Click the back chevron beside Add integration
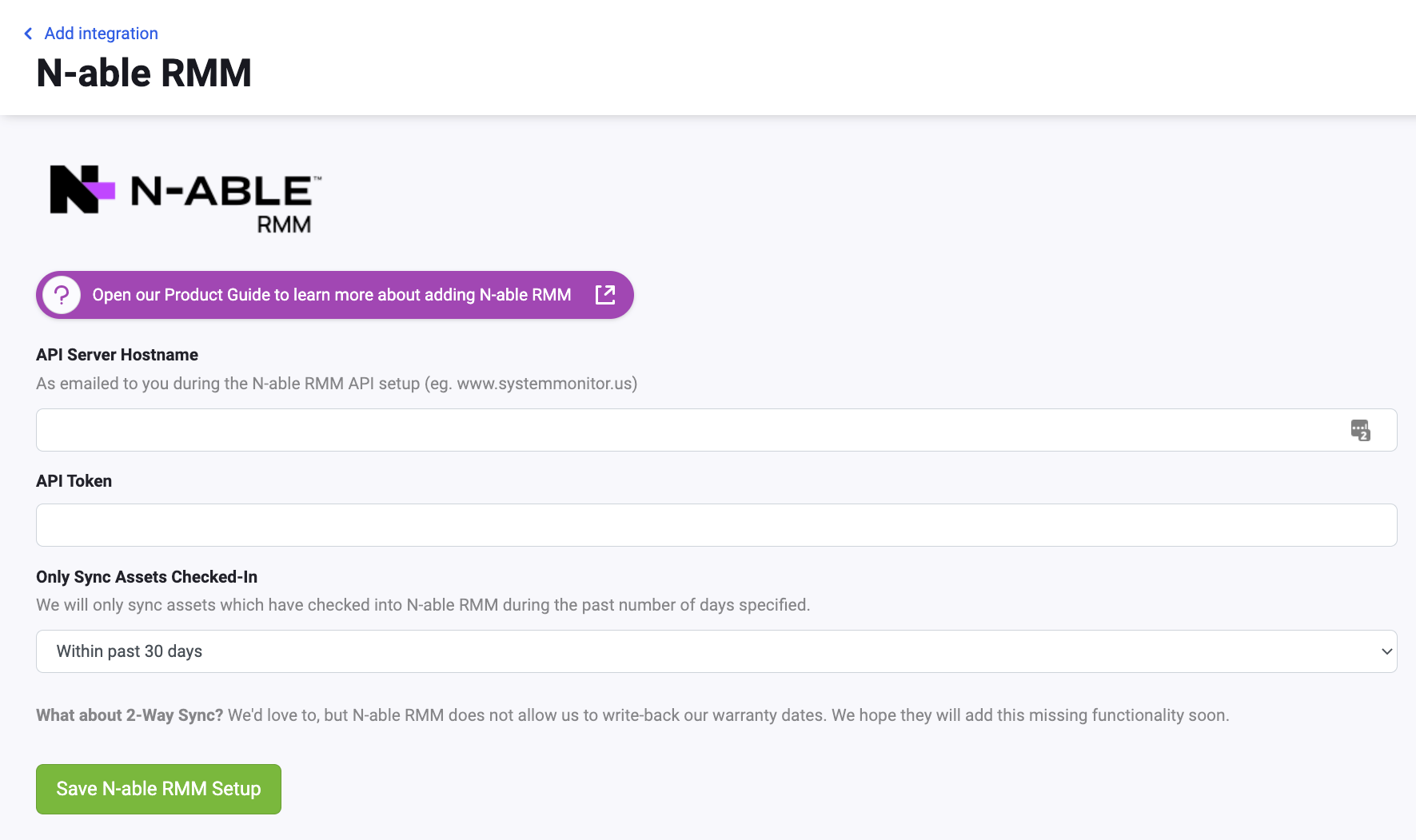Viewport: 1416px width, 840px height. pyautogui.click(x=28, y=34)
